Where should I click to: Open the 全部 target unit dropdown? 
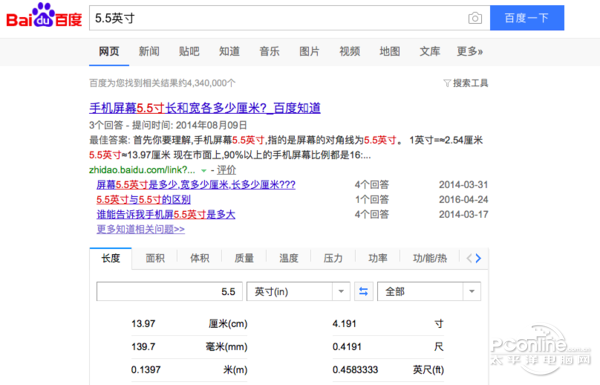(429, 292)
